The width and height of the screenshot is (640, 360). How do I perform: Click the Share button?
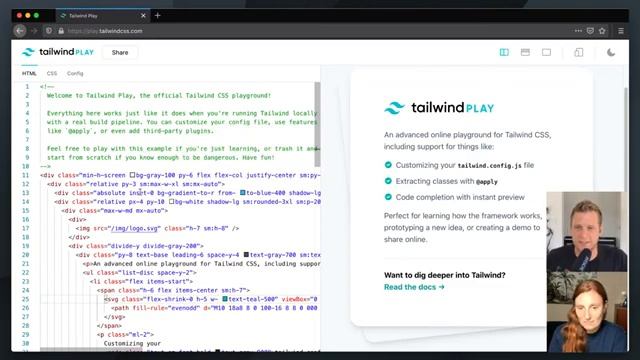click(x=120, y=52)
